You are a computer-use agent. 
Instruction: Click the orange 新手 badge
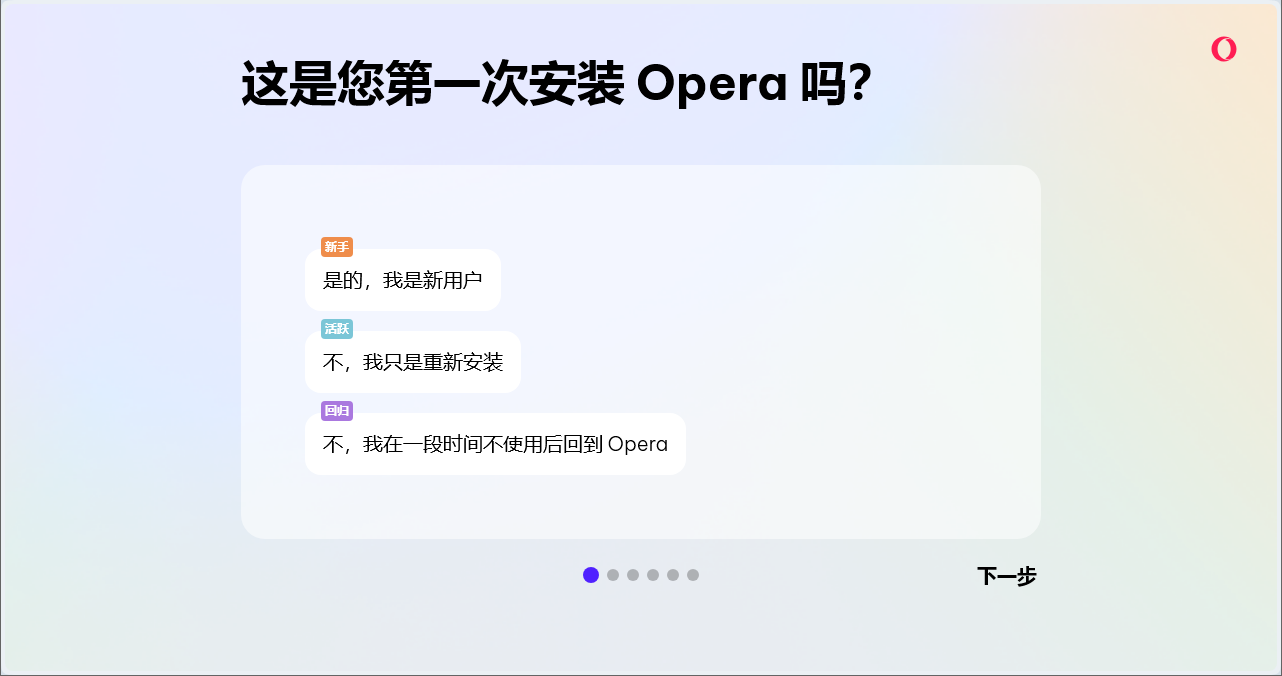337,247
